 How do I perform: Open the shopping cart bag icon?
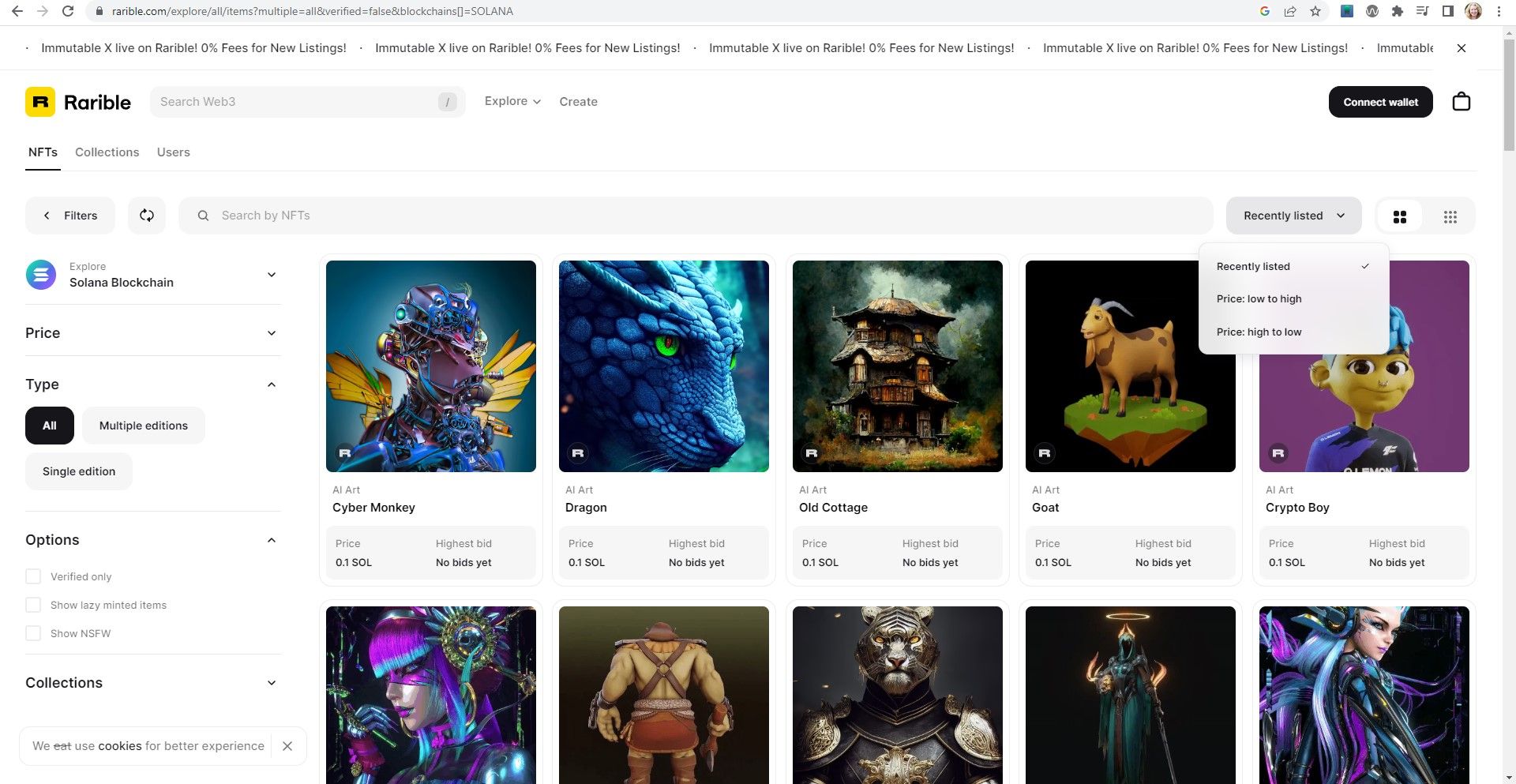[x=1462, y=101]
